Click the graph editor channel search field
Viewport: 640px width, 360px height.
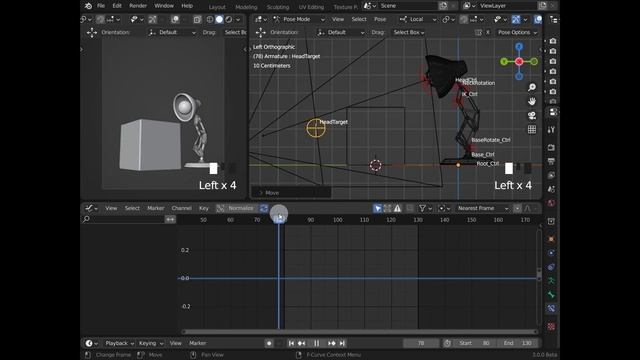[x=123, y=219]
